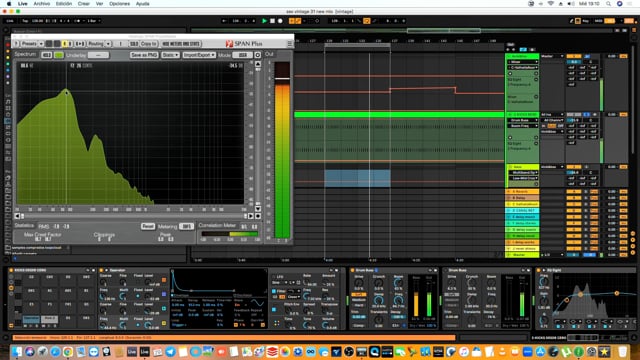Toggle the EQ Eight device on/off button
The image size is (640, 360).
tap(539, 270)
